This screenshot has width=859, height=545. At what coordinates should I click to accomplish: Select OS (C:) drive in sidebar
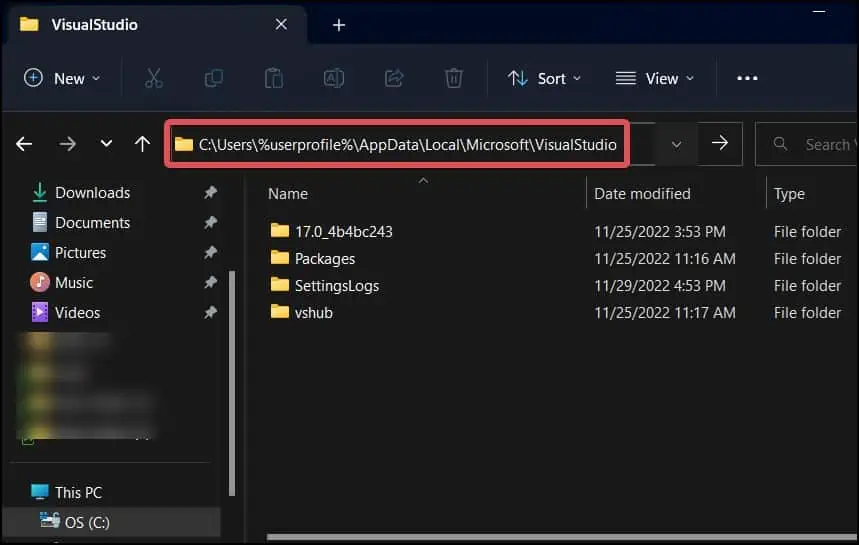[112, 522]
